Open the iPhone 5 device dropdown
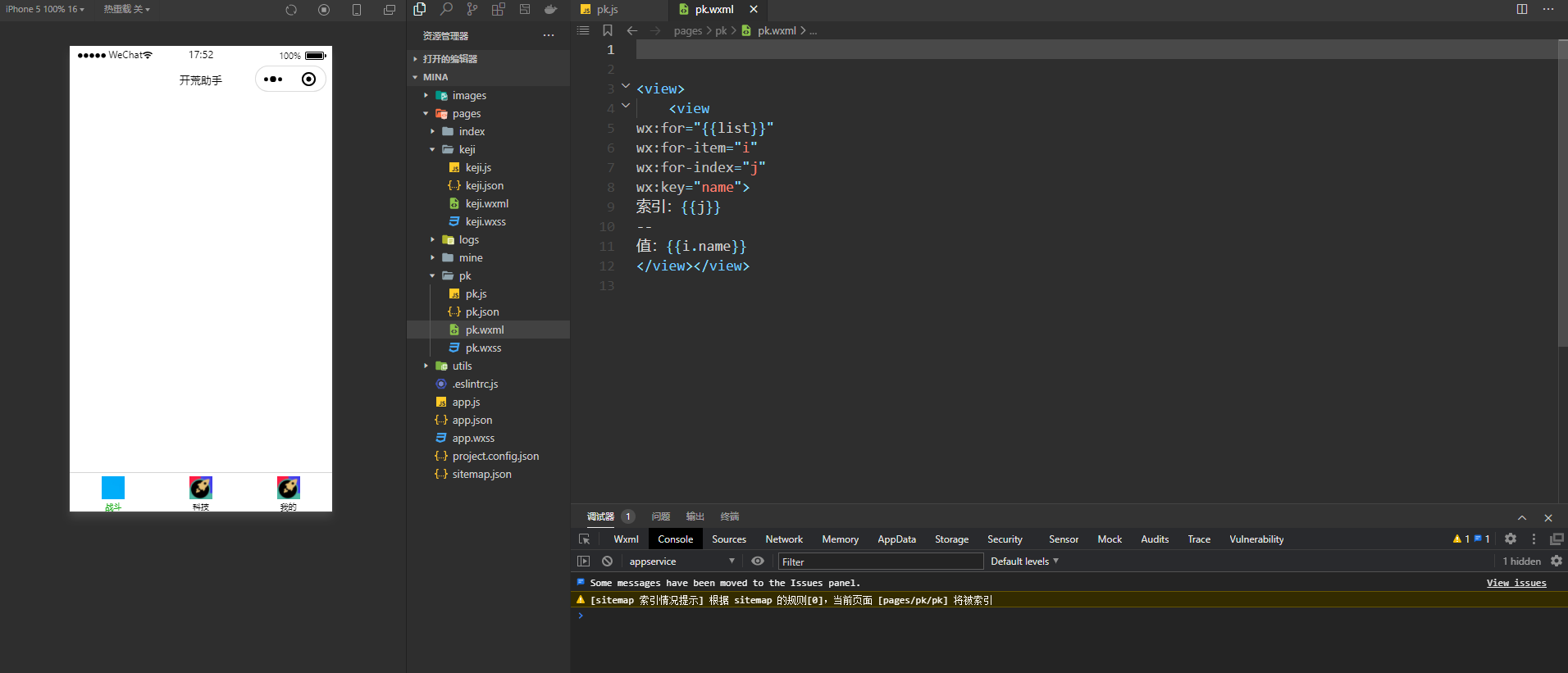This screenshot has width=1568, height=673. pos(45,9)
